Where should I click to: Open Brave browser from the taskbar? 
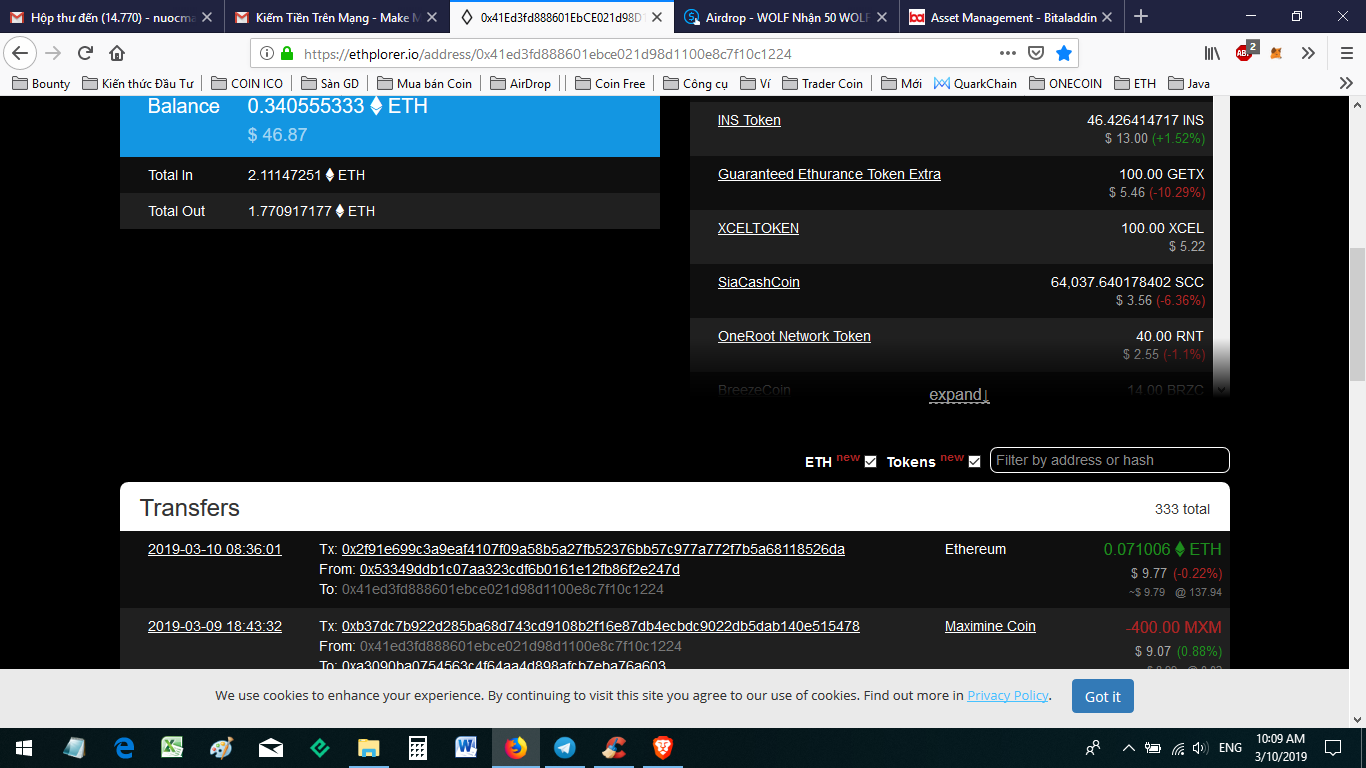click(x=663, y=747)
